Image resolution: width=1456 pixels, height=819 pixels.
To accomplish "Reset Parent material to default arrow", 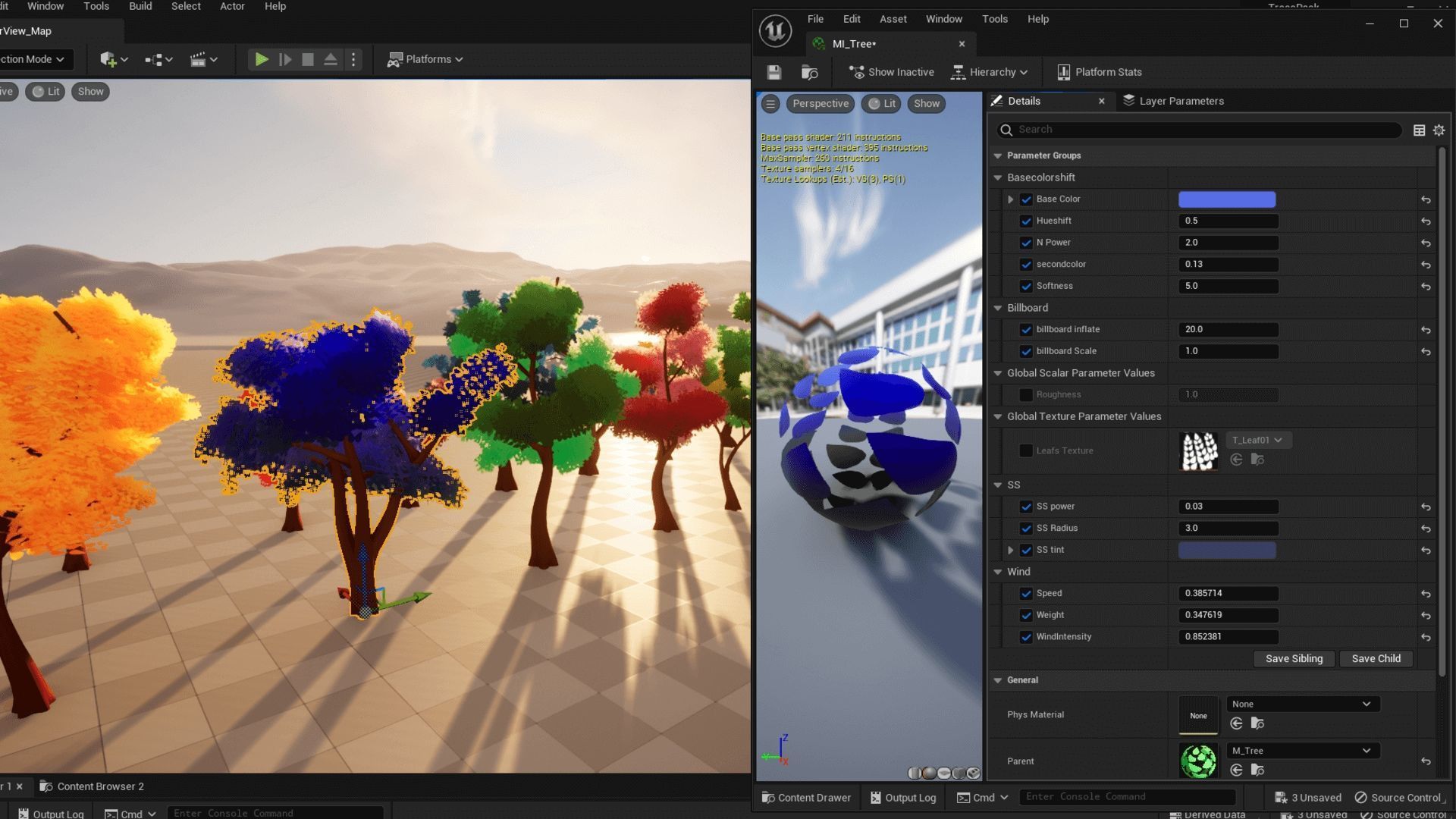I will point(1426,761).
